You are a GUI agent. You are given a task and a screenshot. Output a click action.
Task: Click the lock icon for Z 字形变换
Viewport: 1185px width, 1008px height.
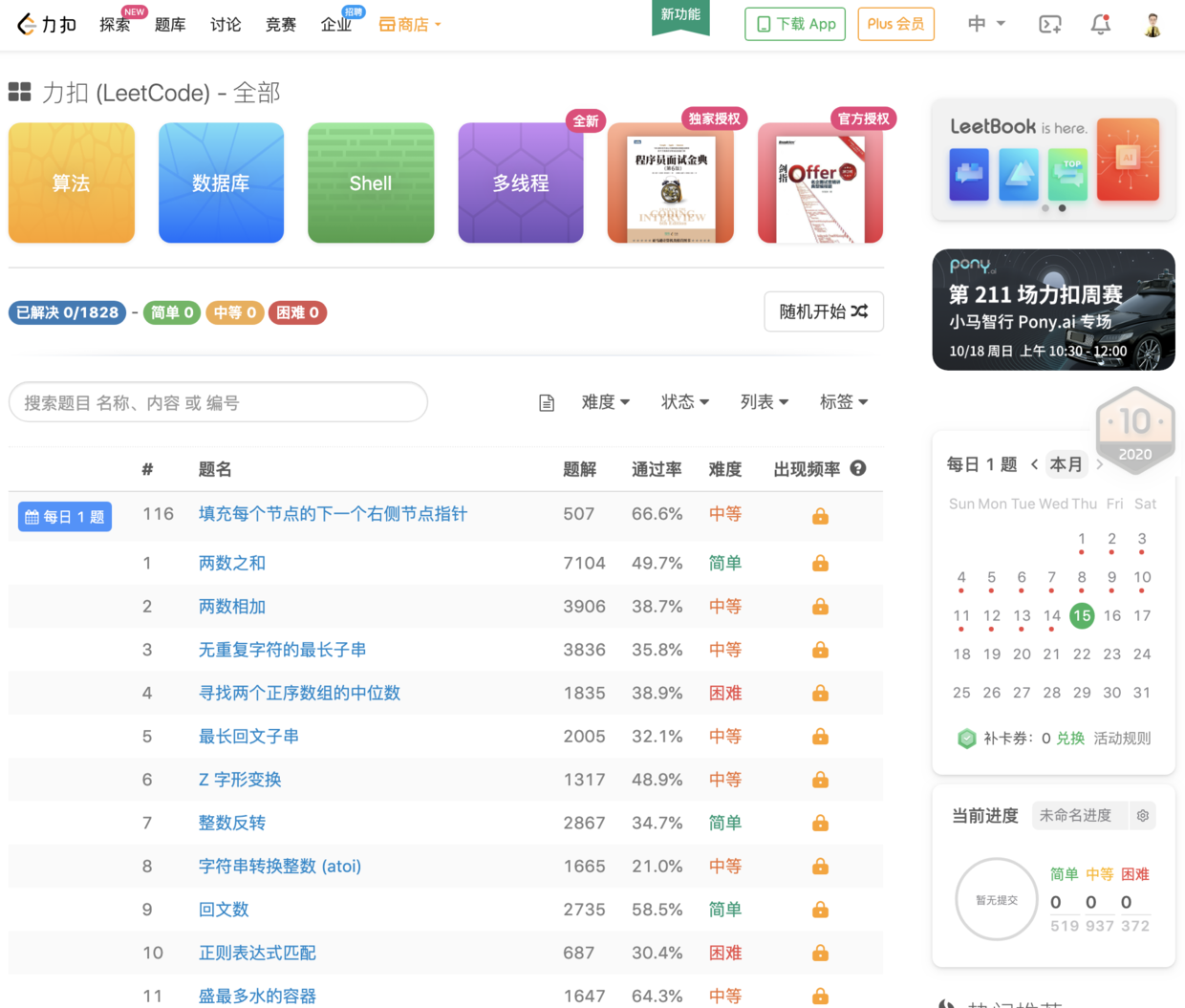(820, 780)
